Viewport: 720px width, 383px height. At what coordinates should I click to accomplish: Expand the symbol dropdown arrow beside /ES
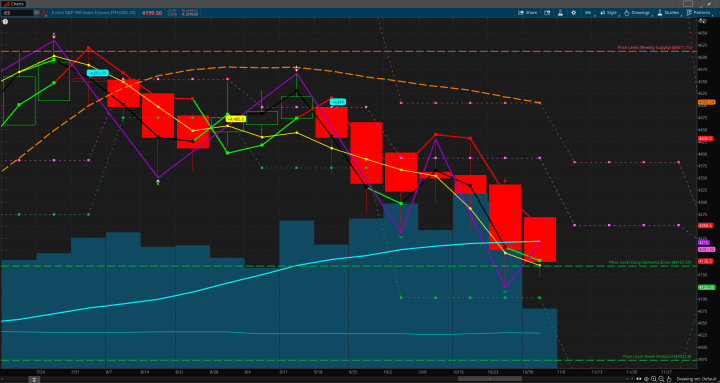[36, 12]
